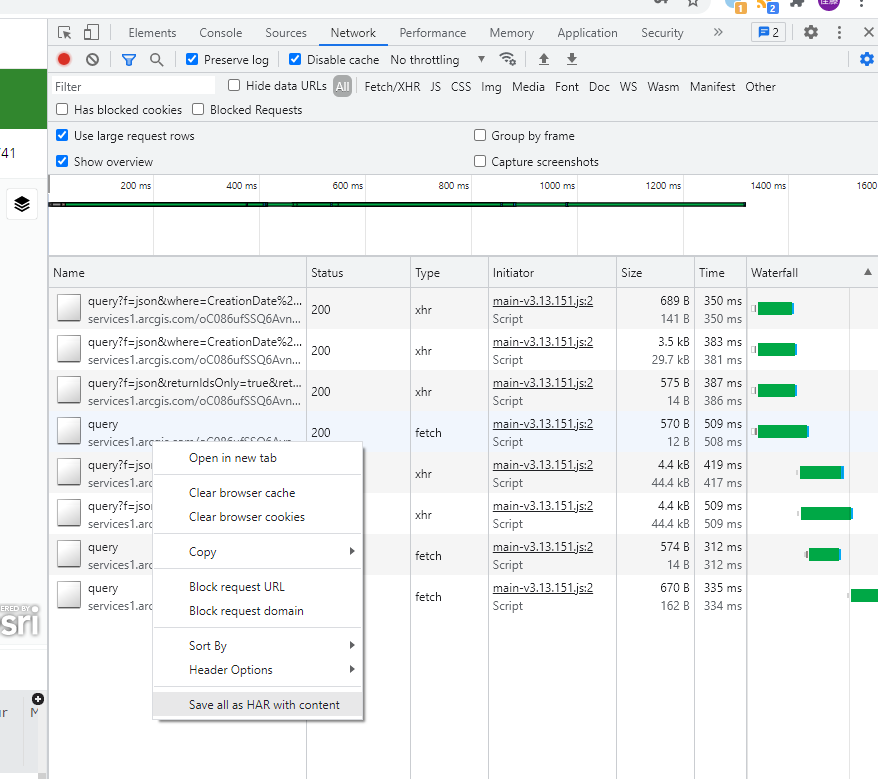Enable Hide data URLs checkbox
This screenshot has height=779, width=878.
click(x=234, y=85)
